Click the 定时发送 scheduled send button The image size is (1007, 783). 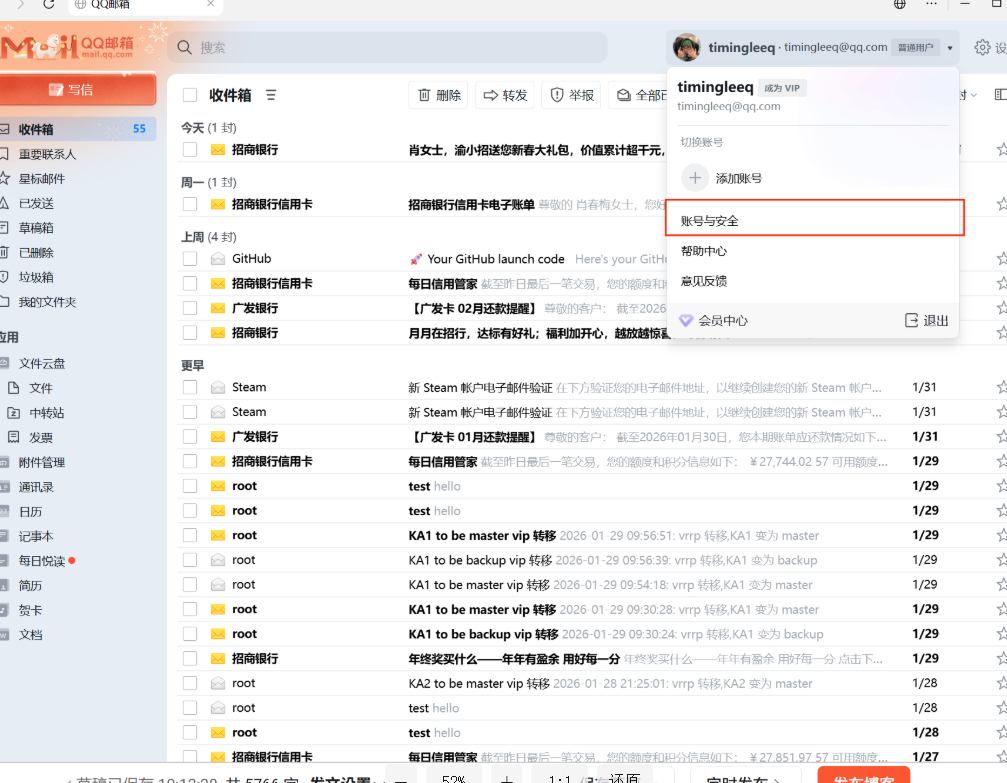[x=745, y=777]
